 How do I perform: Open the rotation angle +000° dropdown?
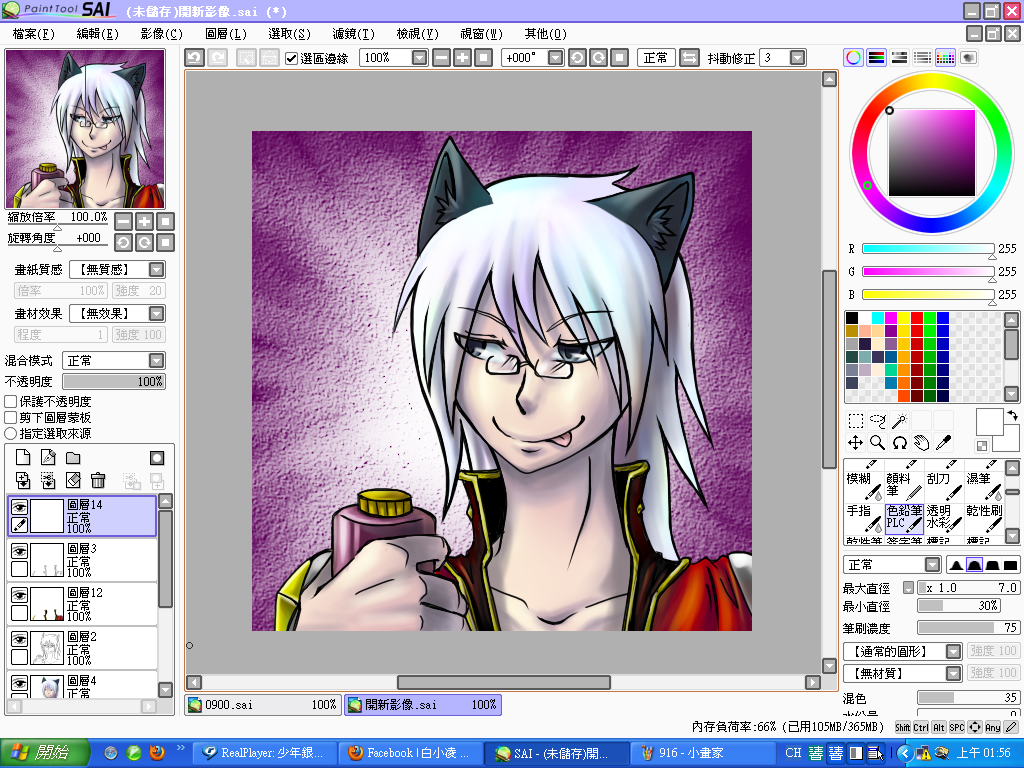point(555,58)
